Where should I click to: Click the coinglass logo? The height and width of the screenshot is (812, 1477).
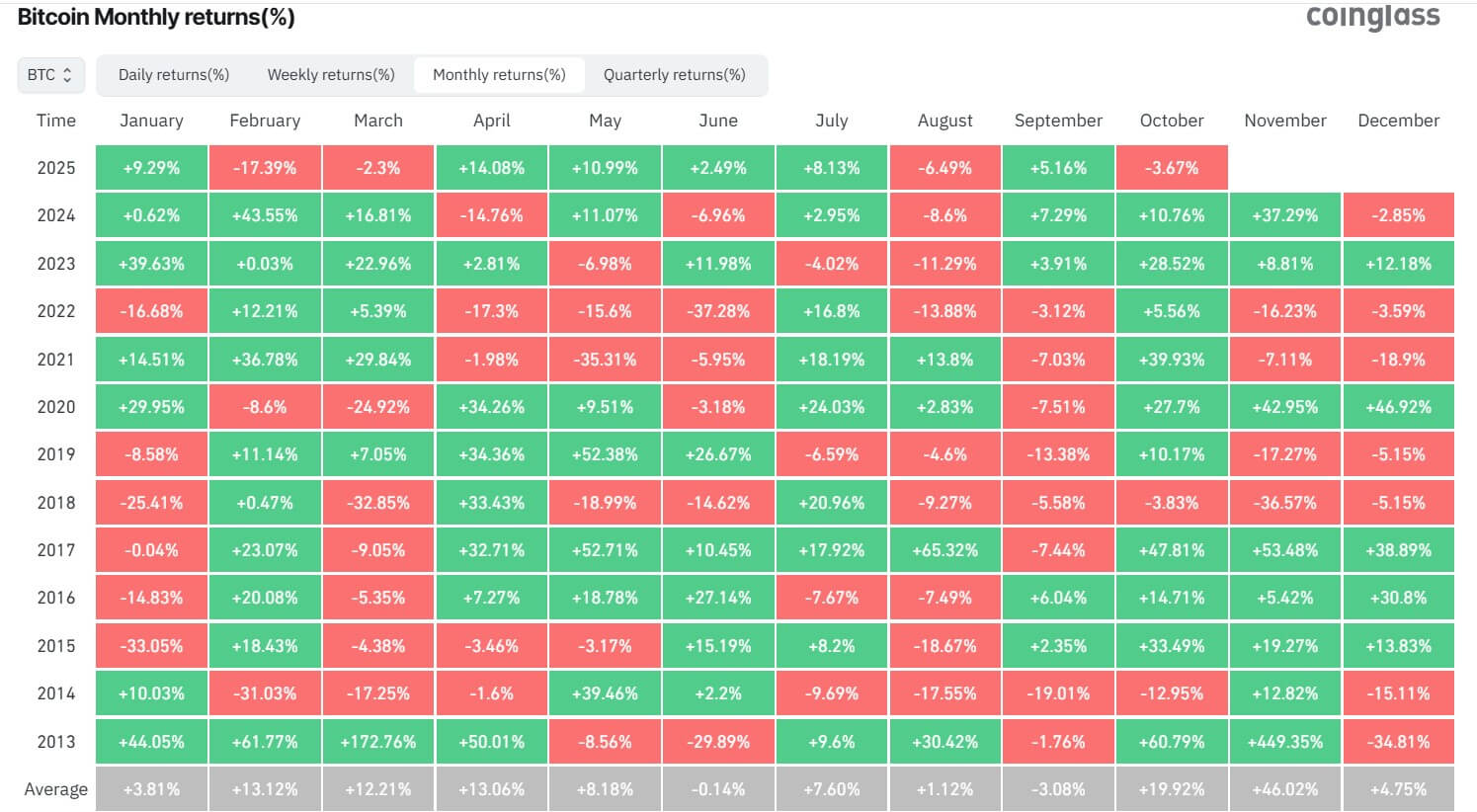tap(1373, 16)
